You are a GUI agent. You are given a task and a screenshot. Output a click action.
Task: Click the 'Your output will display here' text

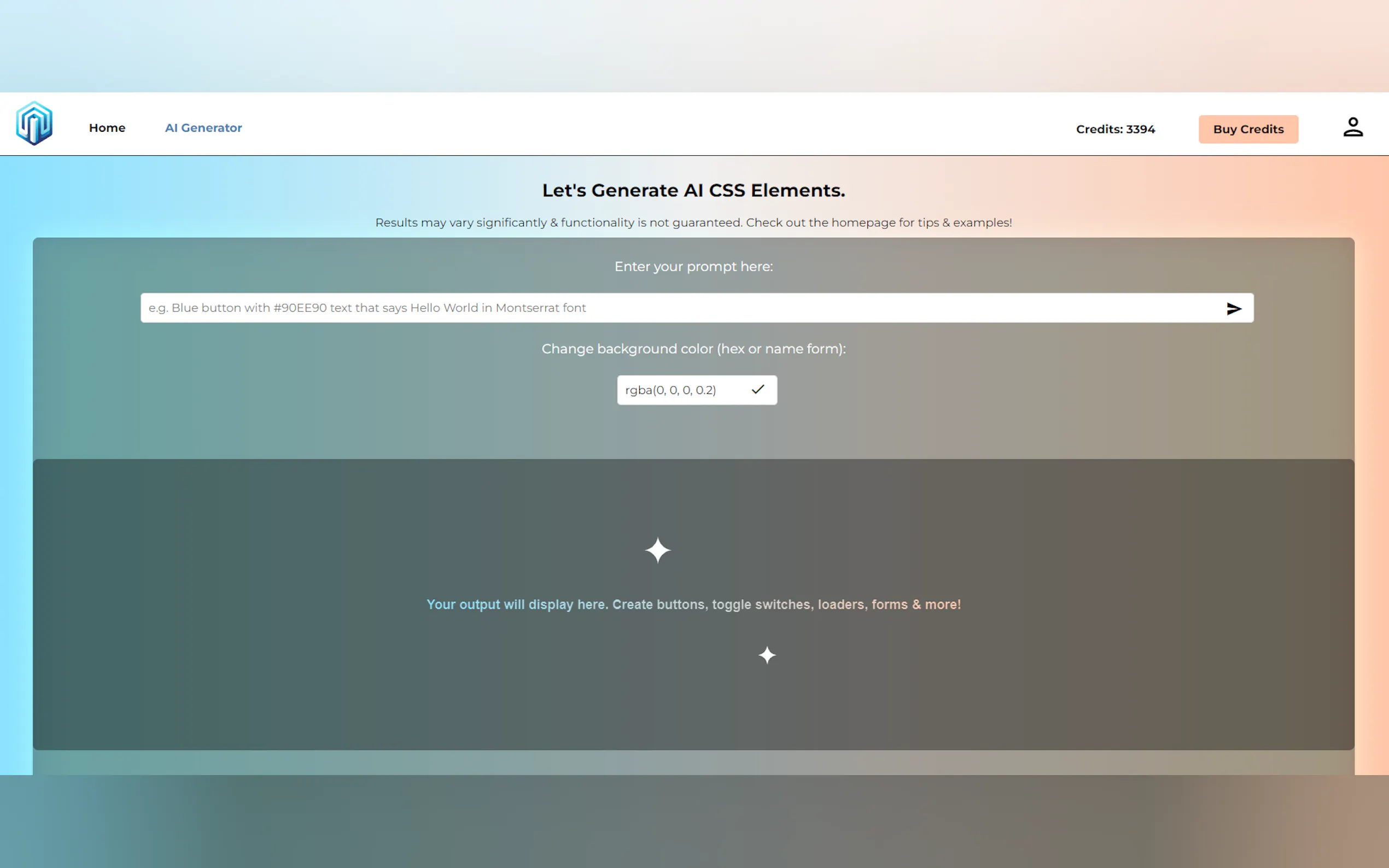click(x=693, y=605)
